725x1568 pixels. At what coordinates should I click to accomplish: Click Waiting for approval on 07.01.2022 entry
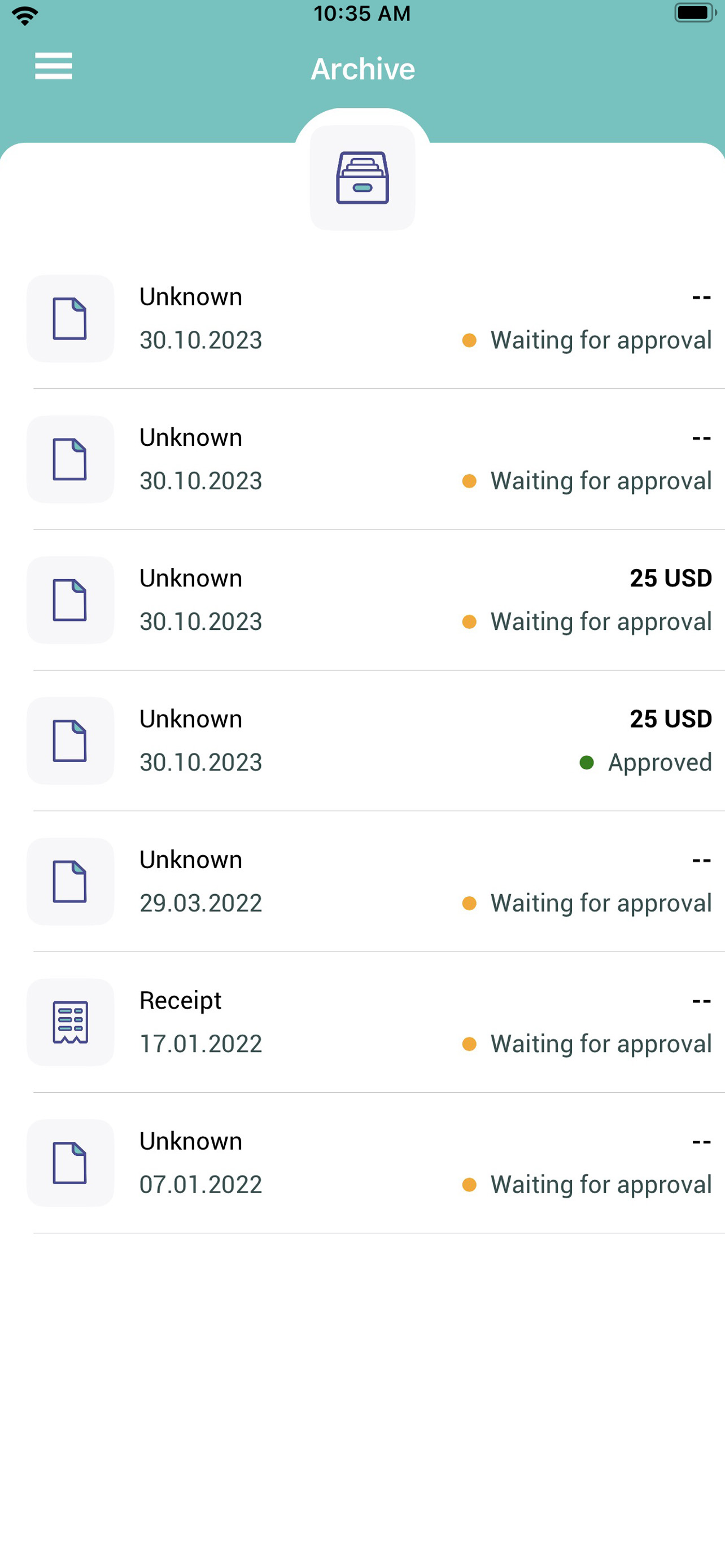pos(601,1185)
